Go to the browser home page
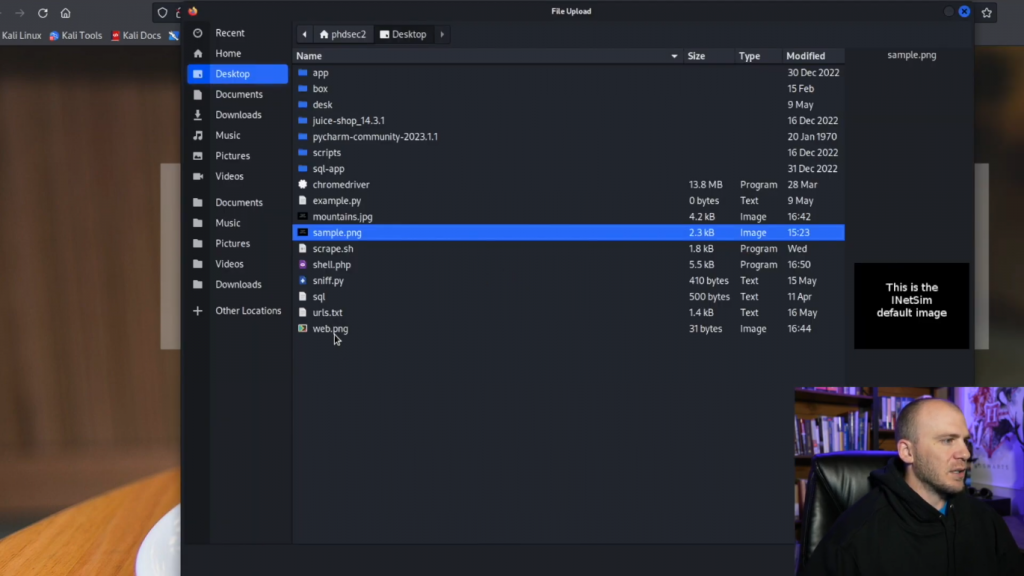Screen dimensions: 1024x576 point(65,13)
